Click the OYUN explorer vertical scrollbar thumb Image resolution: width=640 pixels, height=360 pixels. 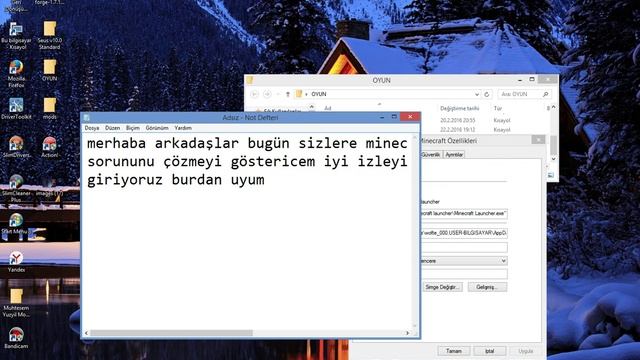pos(553,144)
